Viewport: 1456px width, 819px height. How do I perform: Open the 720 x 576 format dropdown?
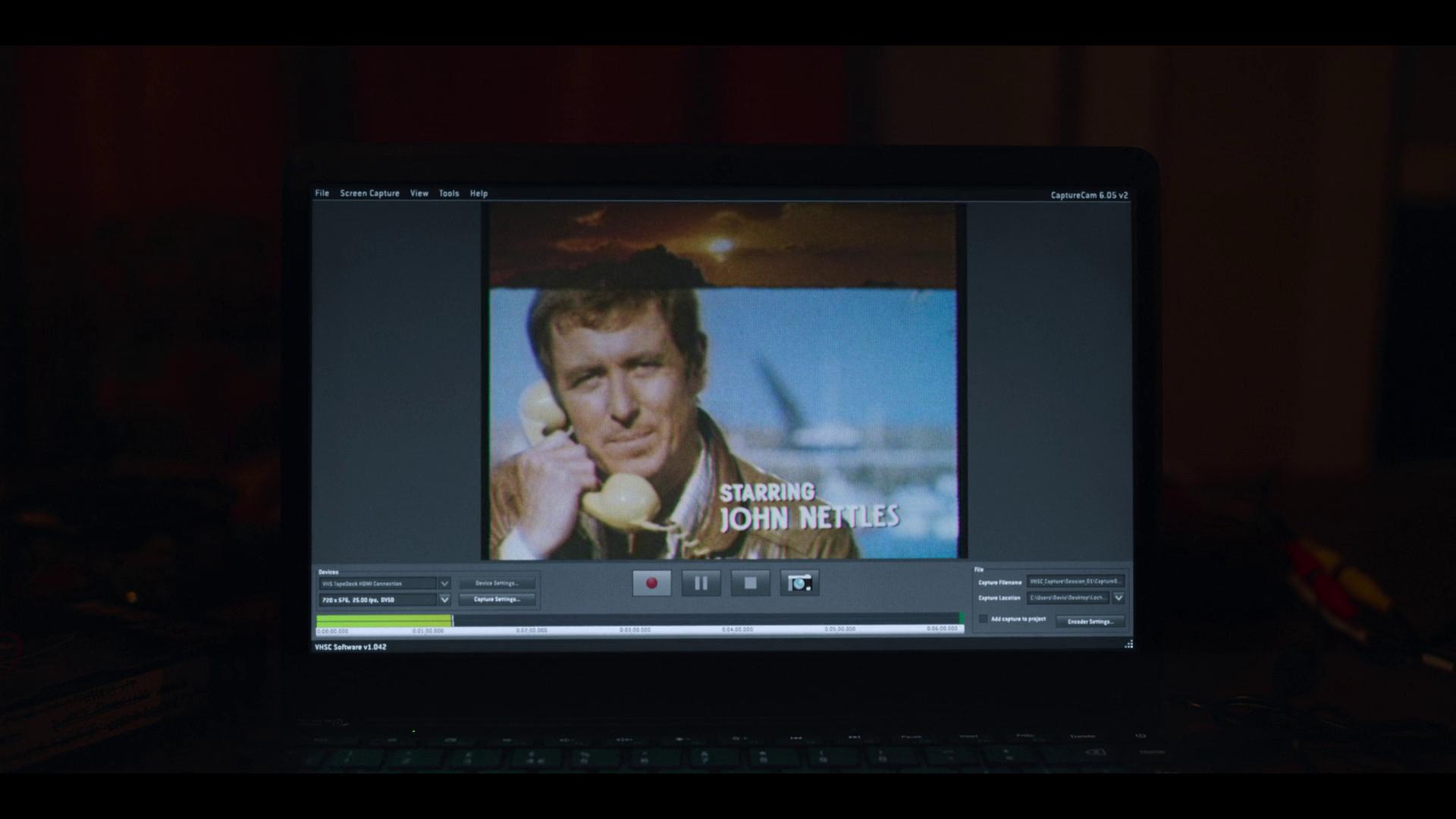444,599
